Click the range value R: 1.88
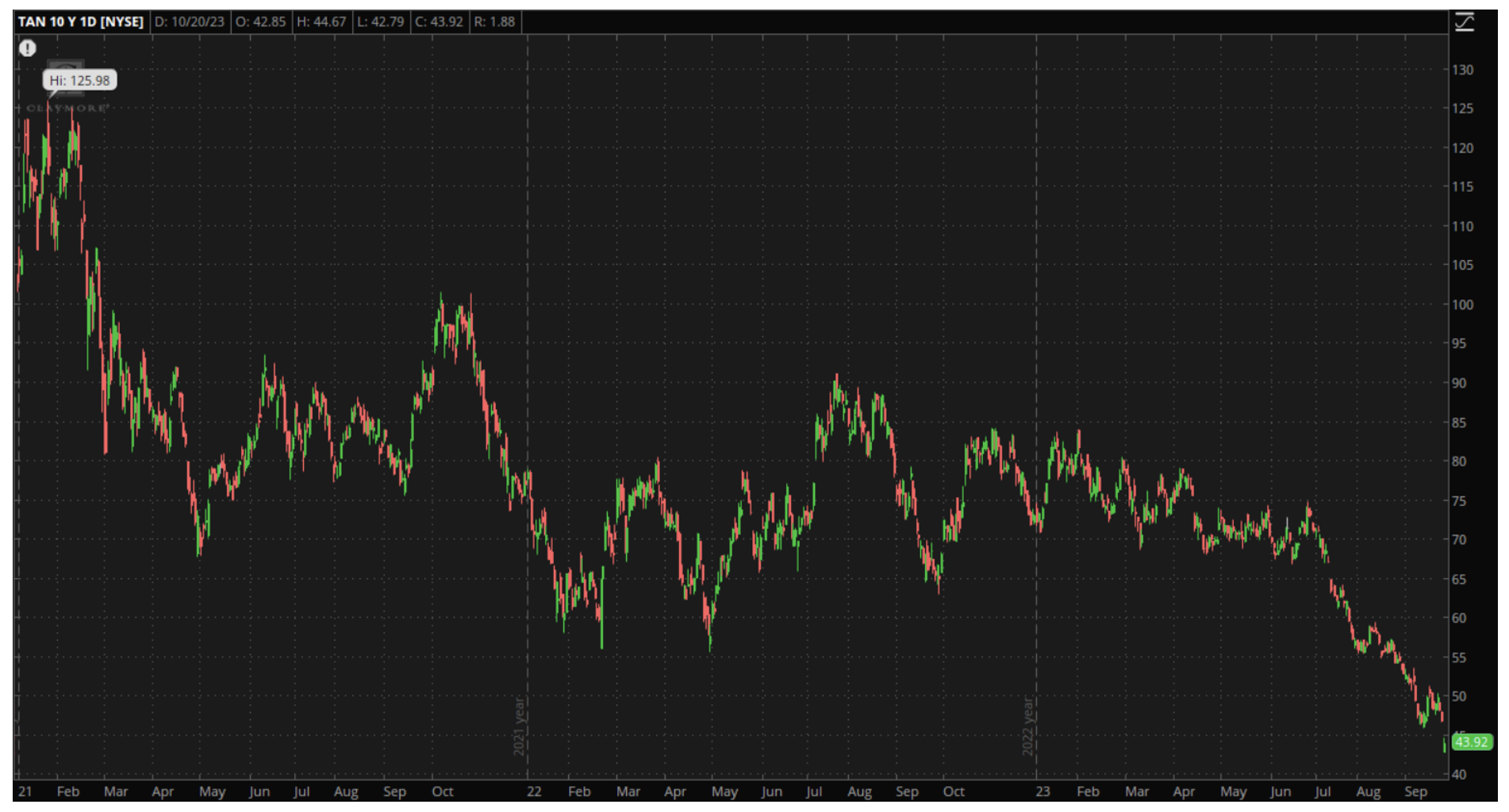 494,21
